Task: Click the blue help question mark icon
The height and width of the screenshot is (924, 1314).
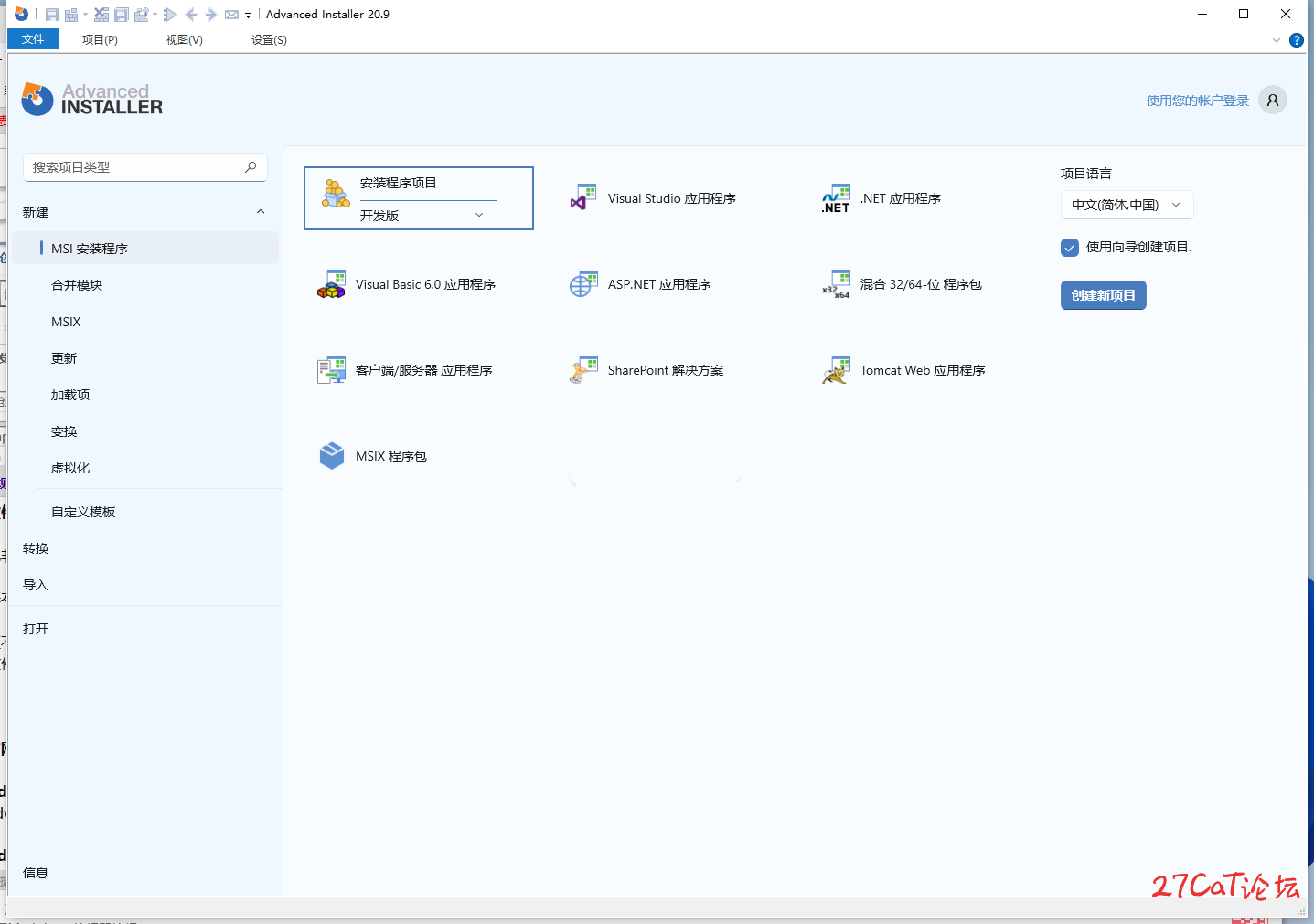Action: 1296,40
